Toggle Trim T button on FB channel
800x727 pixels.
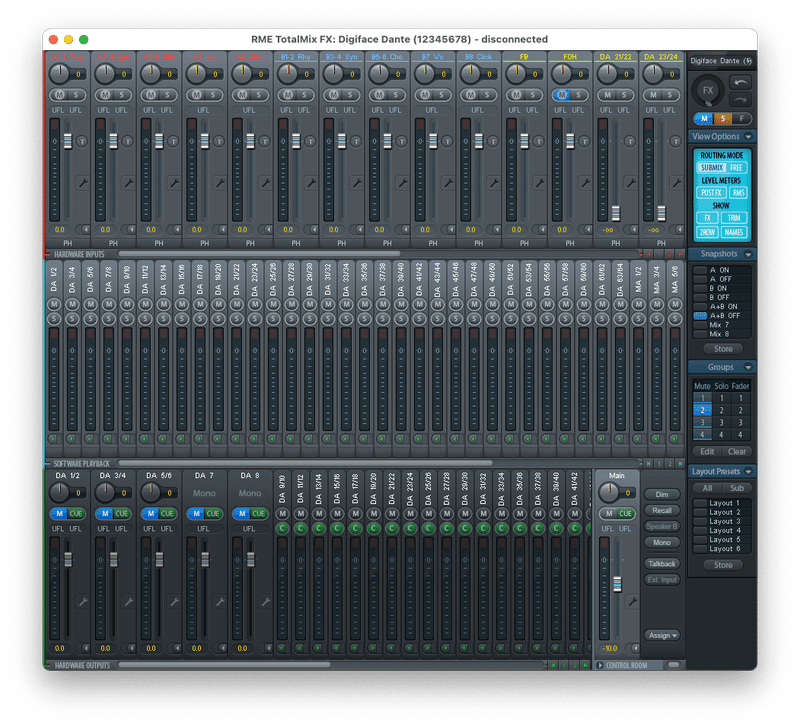coord(538,141)
